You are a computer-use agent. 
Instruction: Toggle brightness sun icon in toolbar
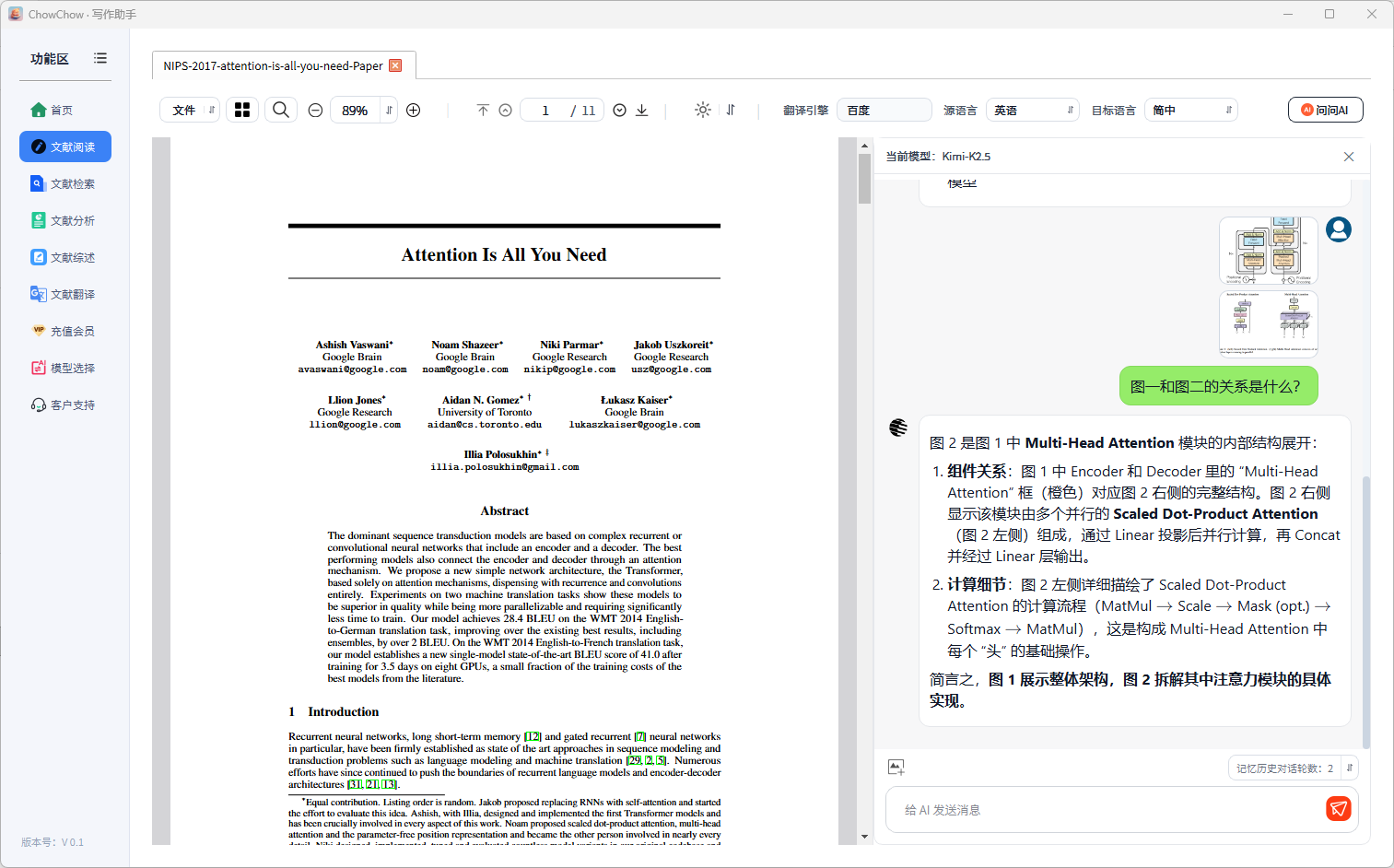703,111
